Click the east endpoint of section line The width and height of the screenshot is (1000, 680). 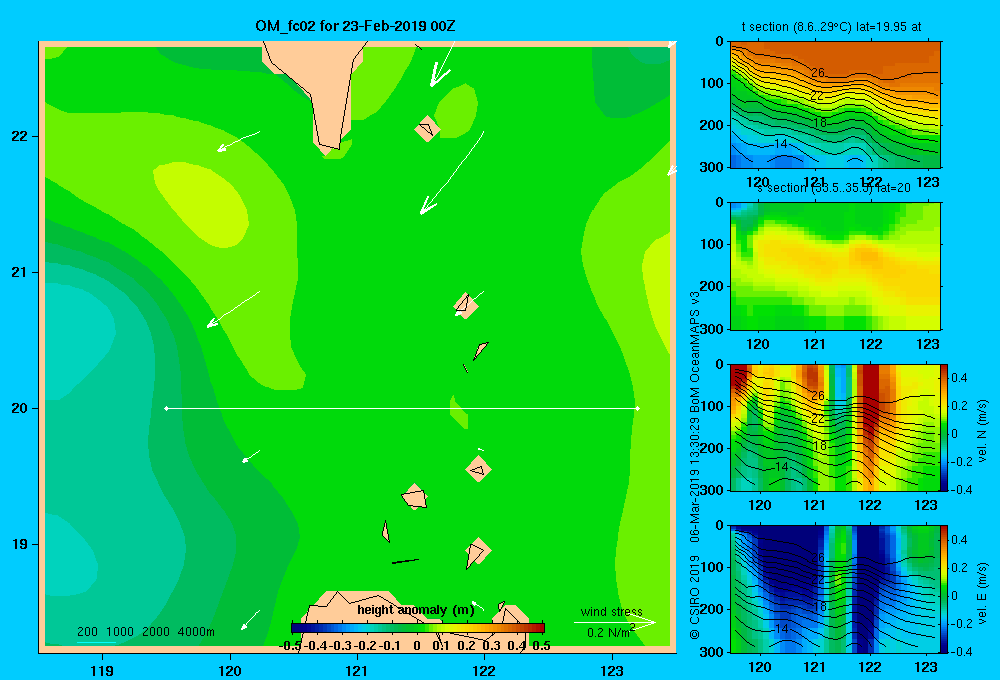pyautogui.click(x=638, y=408)
